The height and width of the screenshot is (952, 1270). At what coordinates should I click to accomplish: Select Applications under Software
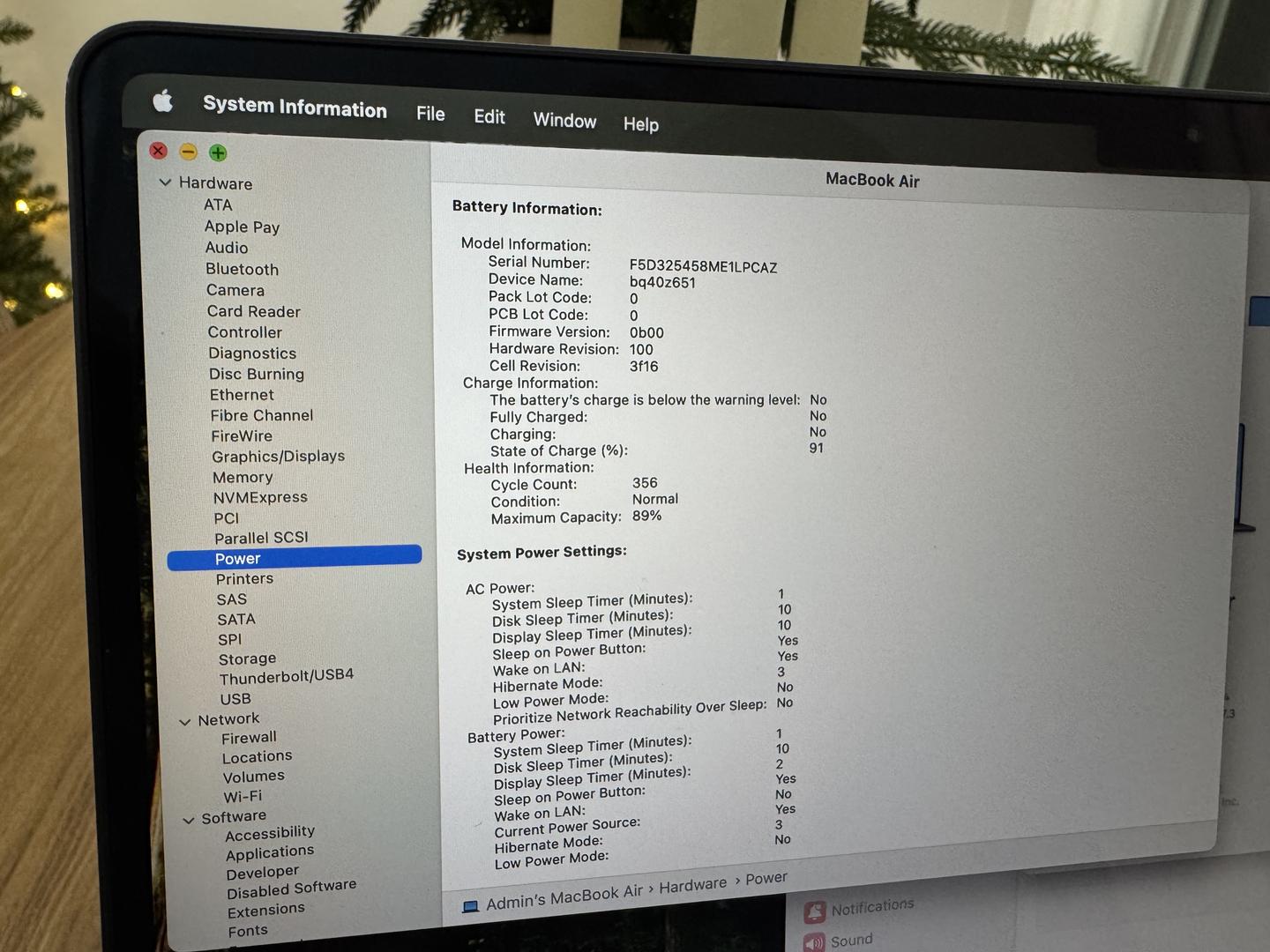[270, 852]
